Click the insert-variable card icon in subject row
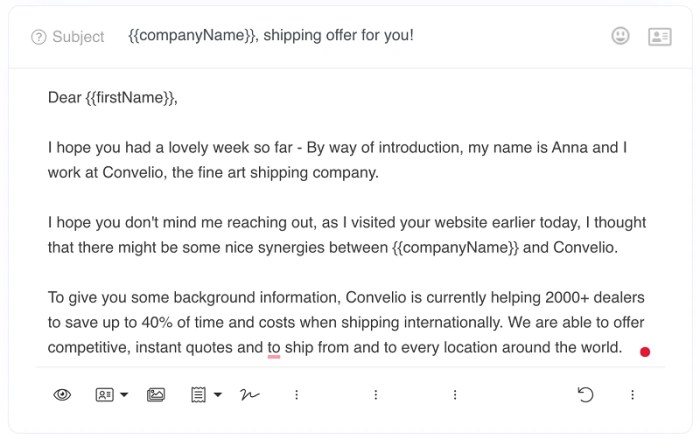The width and height of the screenshot is (700, 439). pos(659,37)
